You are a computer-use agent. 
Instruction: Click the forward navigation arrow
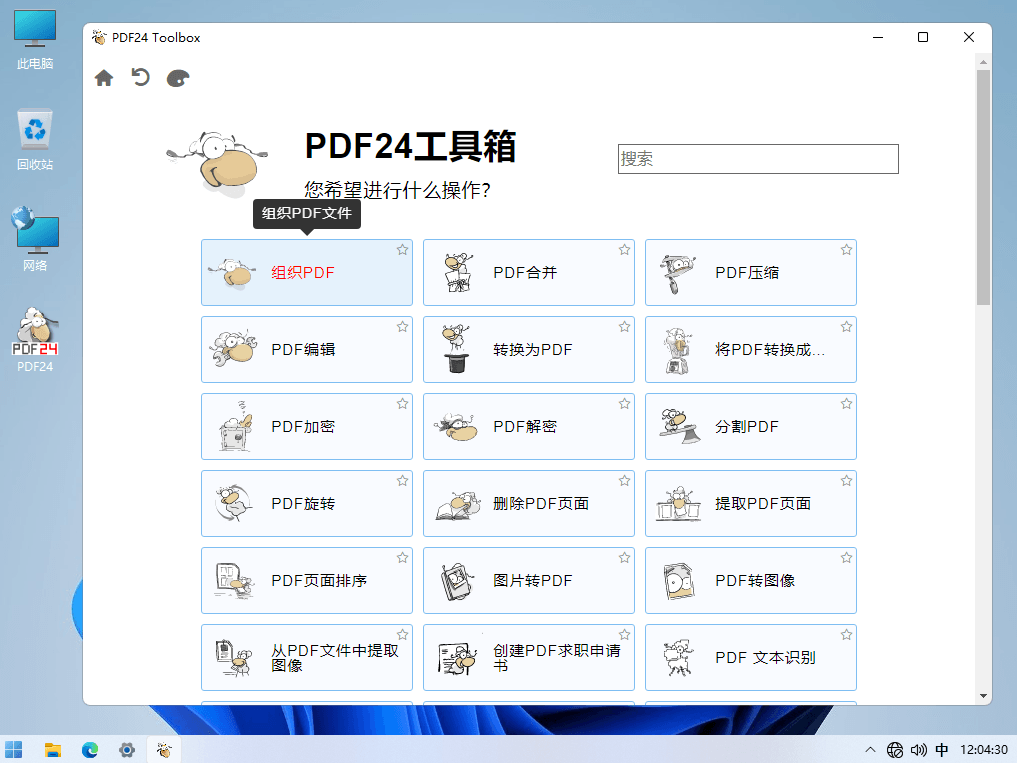pyautogui.click(x=177, y=77)
